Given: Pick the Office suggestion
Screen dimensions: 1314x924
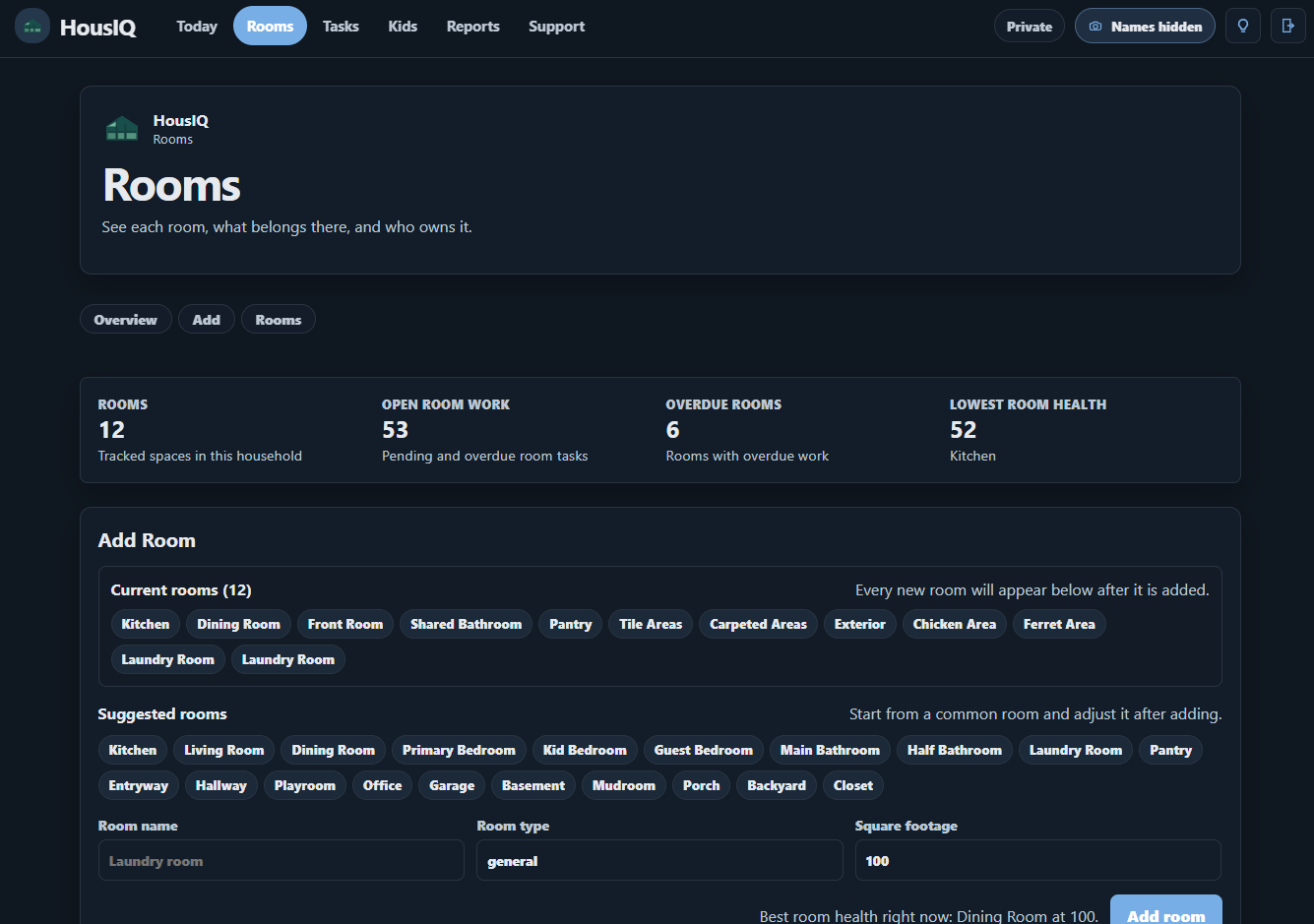Looking at the screenshot, I should pos(383,785).
